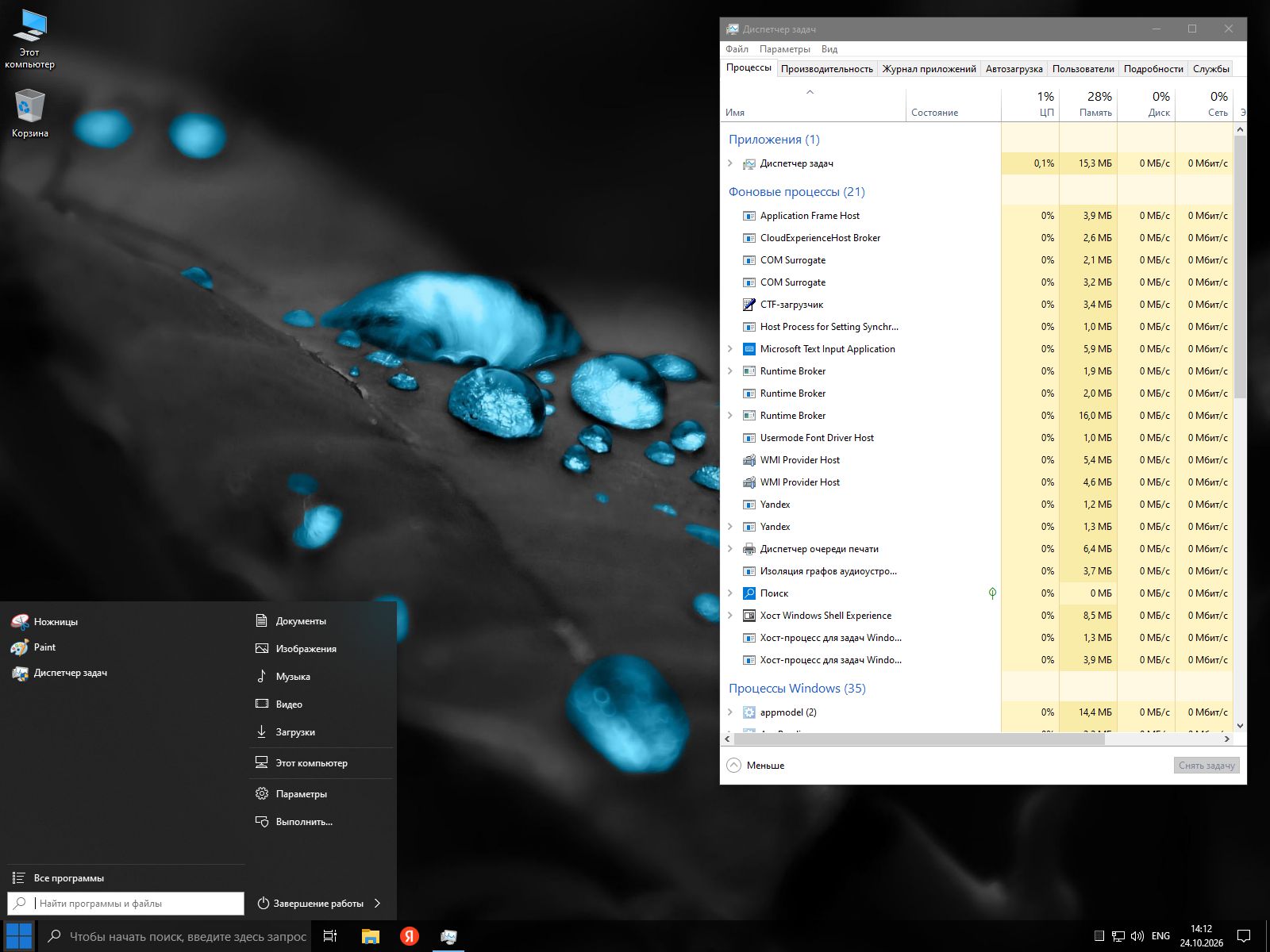Expand the Поиск process row
This screenshot has height=952, width=1270.
point(730,593)
